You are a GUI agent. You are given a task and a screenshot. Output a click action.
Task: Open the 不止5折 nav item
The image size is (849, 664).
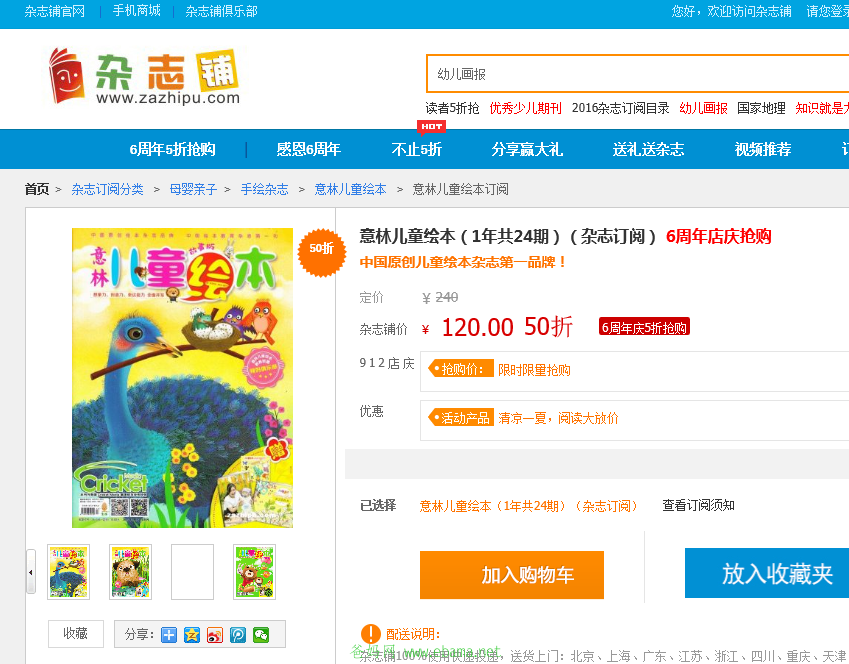[416, 149]
